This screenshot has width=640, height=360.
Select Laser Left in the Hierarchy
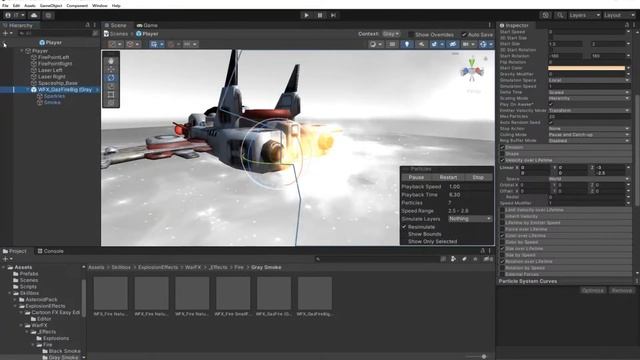coord(50,70)
